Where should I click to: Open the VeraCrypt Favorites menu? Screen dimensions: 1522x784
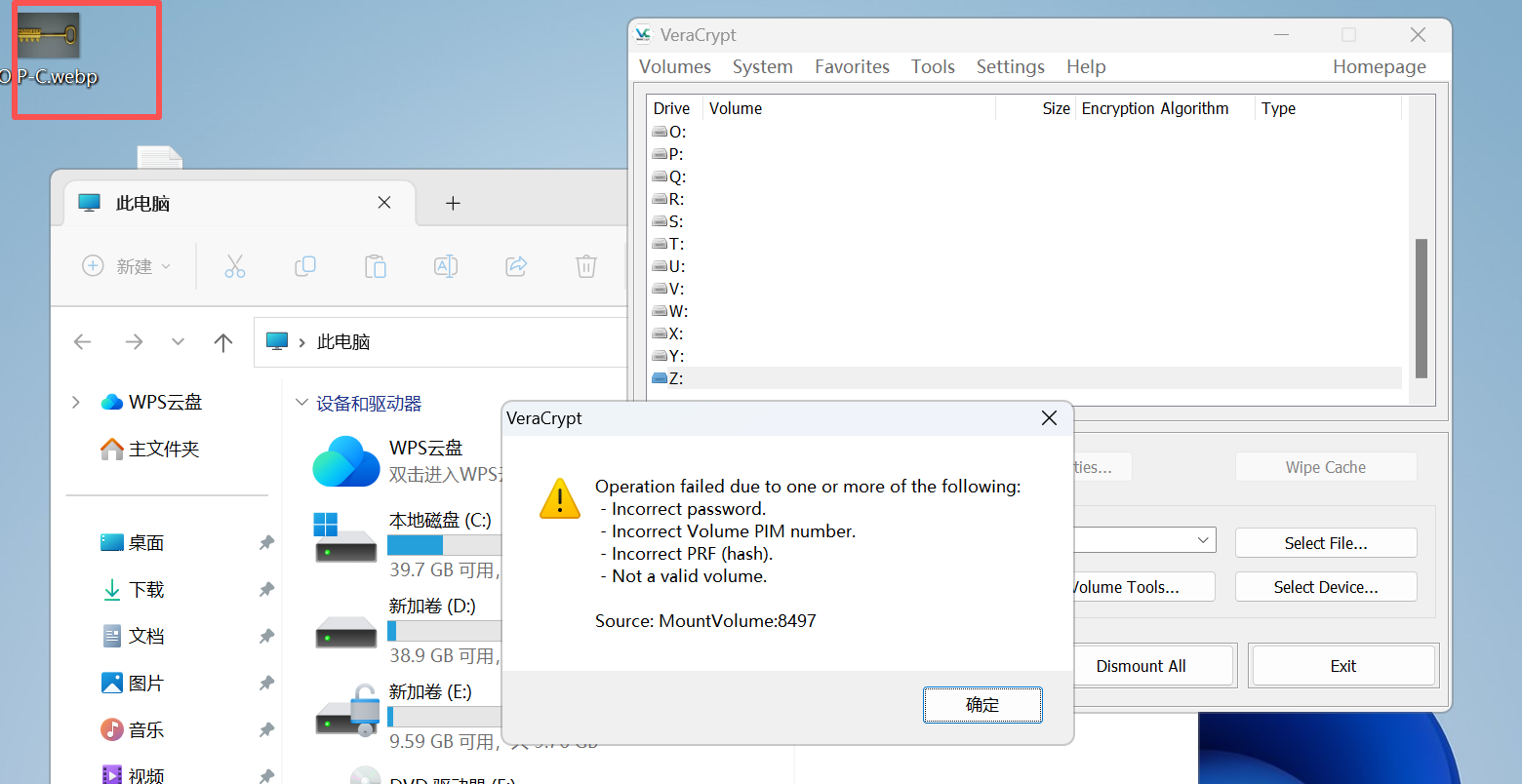[853, 66]
